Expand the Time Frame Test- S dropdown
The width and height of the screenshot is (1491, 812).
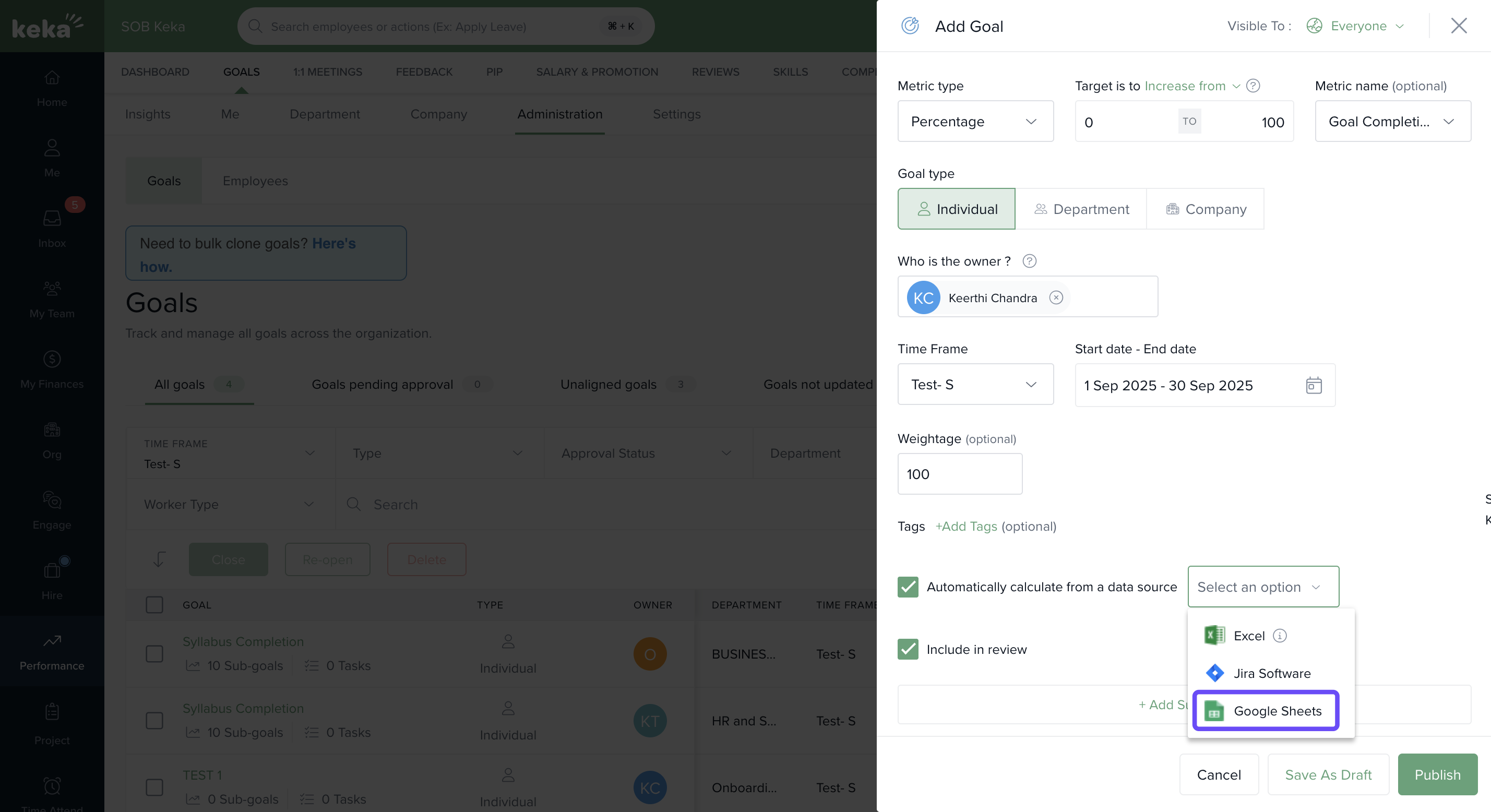[x=975, y=384]
